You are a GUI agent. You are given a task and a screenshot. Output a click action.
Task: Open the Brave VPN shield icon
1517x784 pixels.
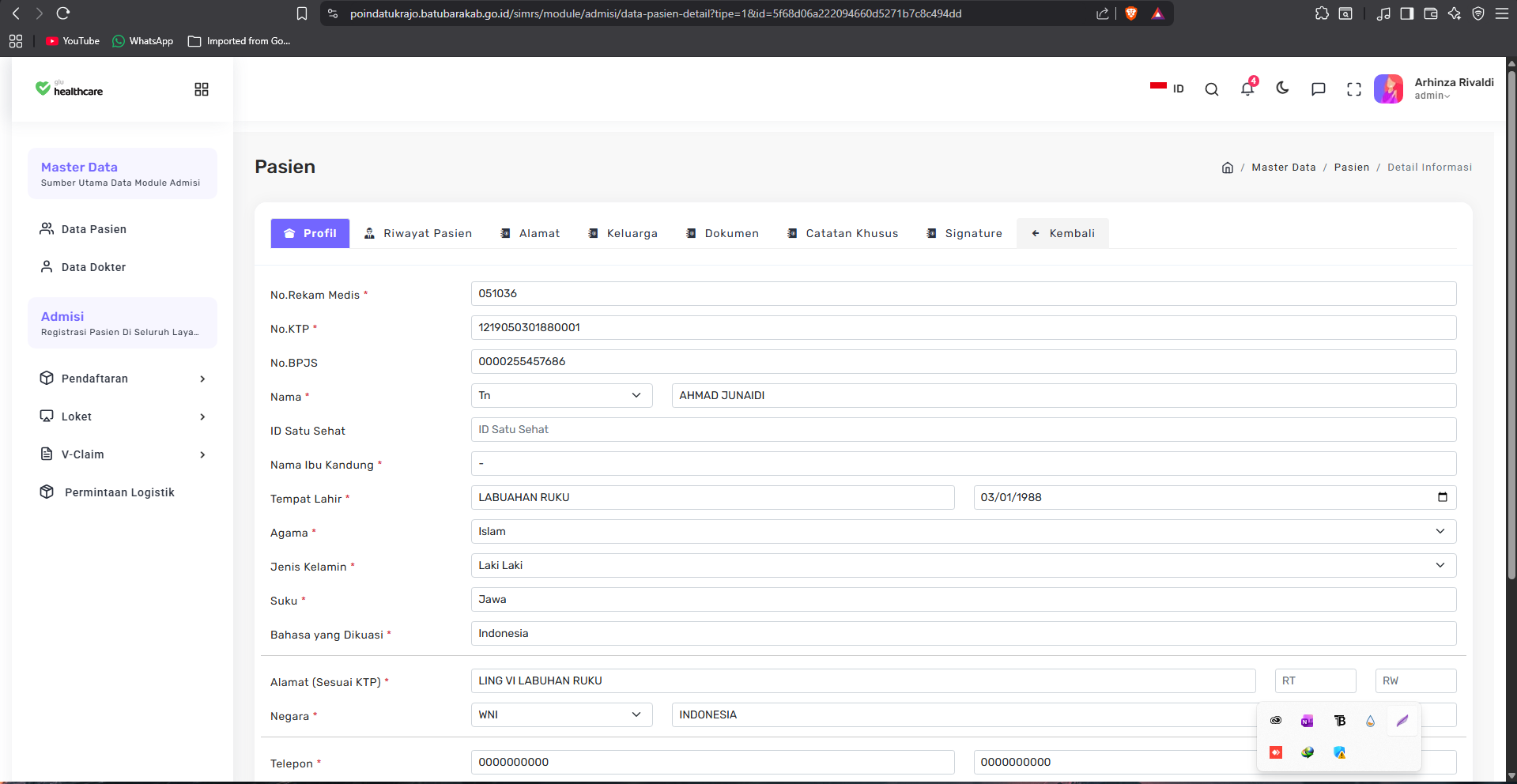[x=1478, y=13]
